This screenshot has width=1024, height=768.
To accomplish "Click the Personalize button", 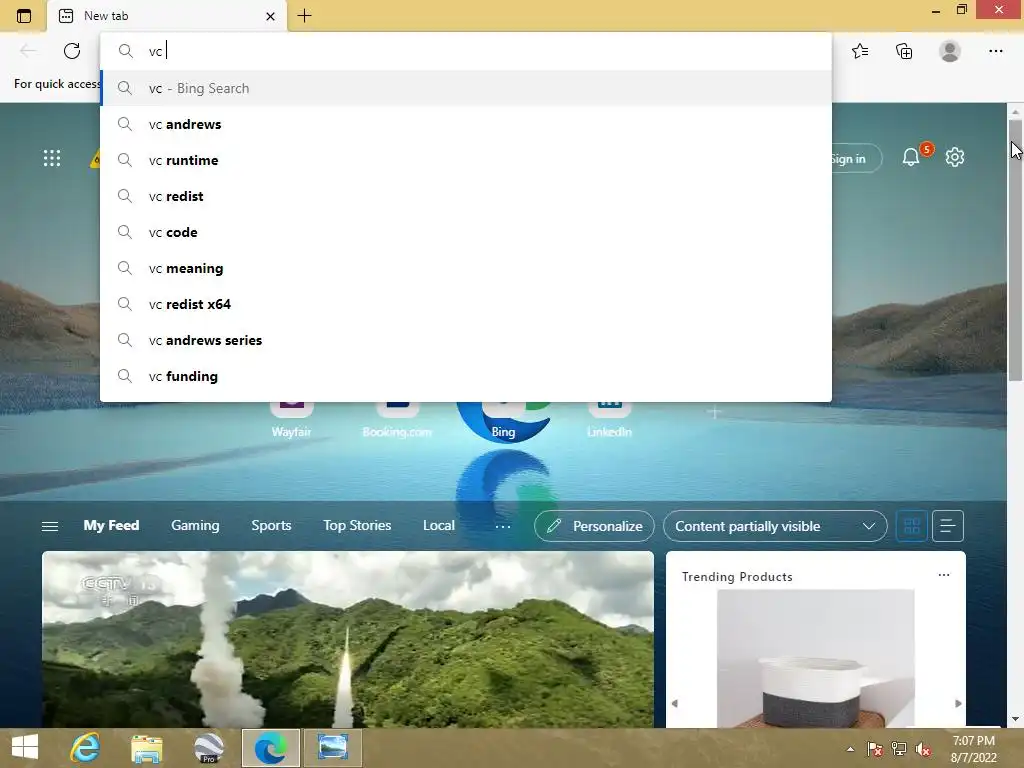I will pyautogui.click(x=594, y=526).
